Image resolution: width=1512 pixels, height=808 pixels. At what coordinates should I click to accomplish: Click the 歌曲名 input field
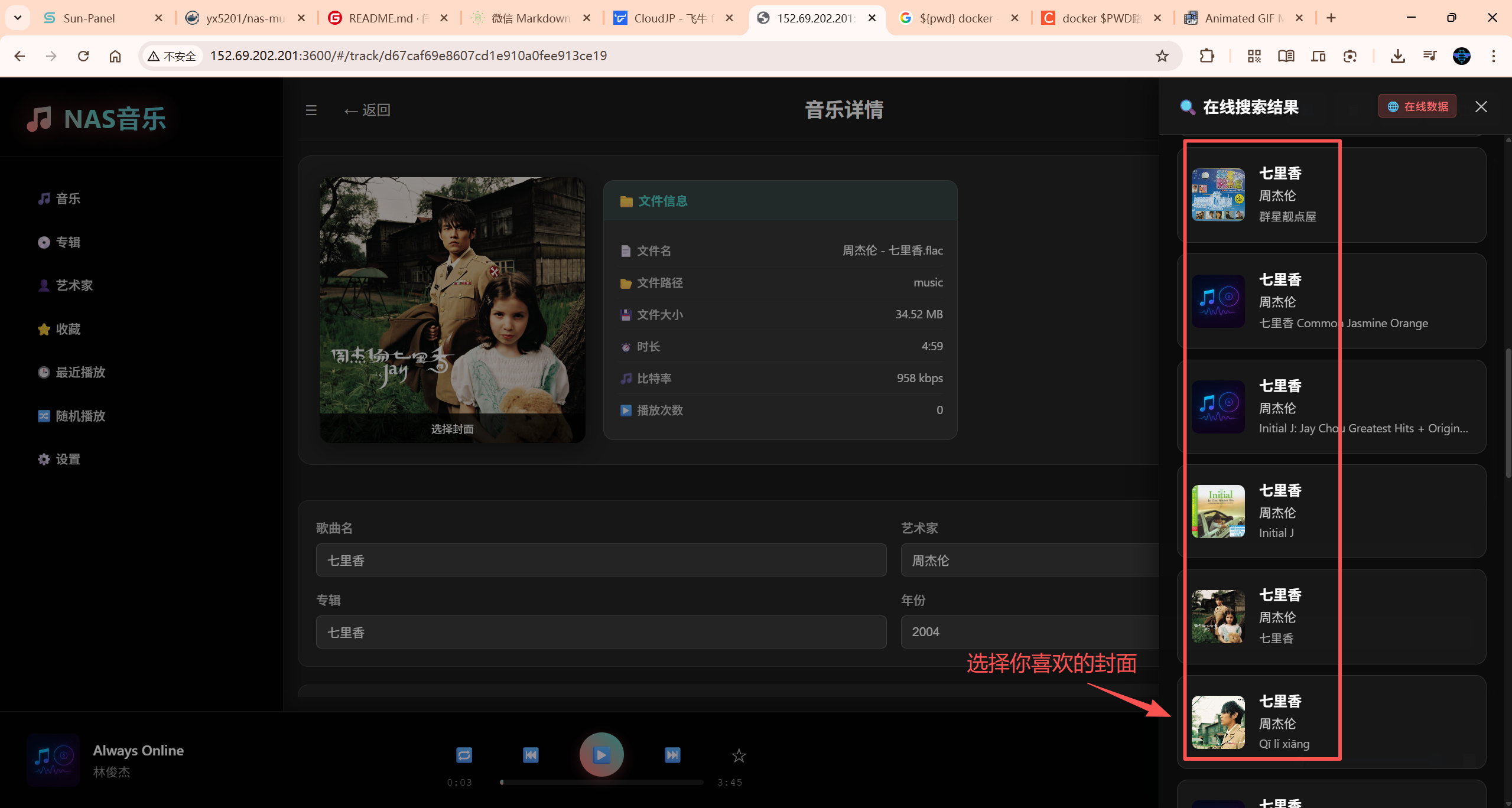[600, 561]
